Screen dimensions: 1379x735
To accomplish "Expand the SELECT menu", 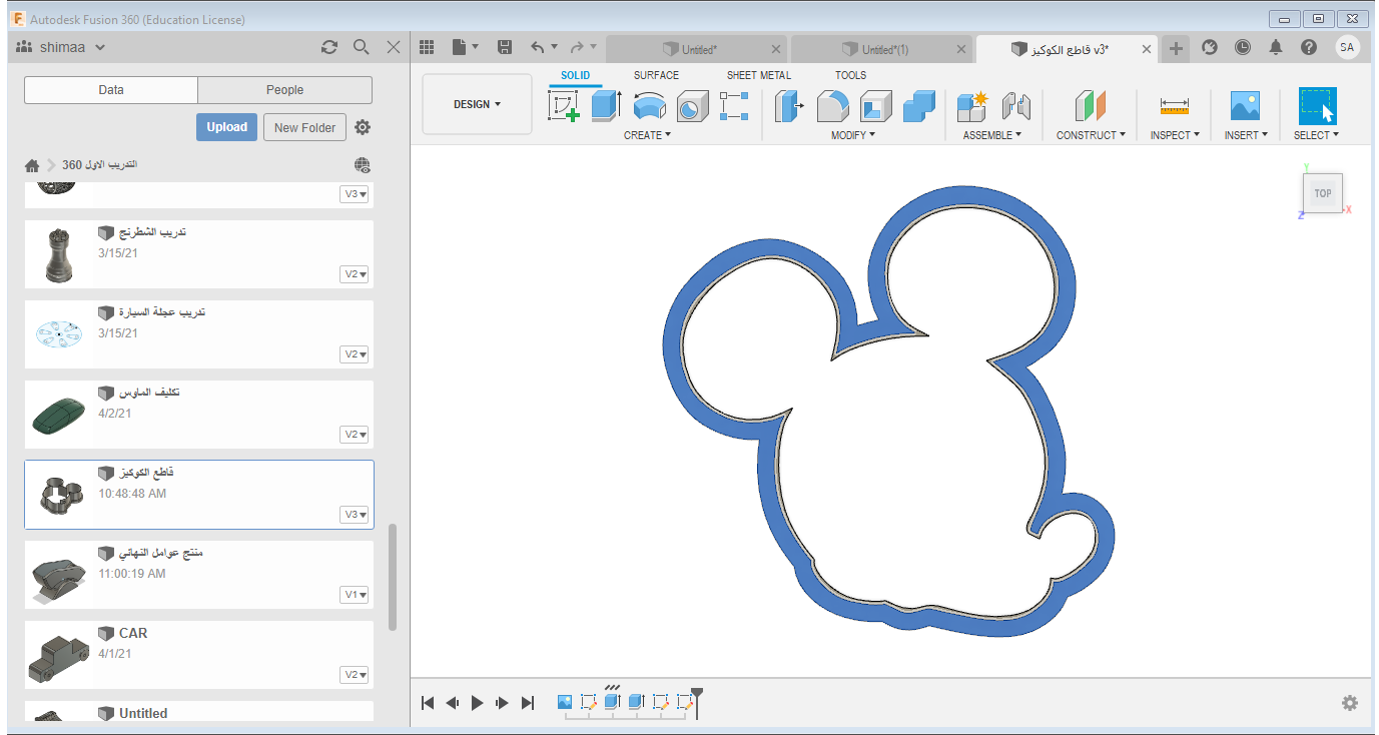I will click(1316, 135).
